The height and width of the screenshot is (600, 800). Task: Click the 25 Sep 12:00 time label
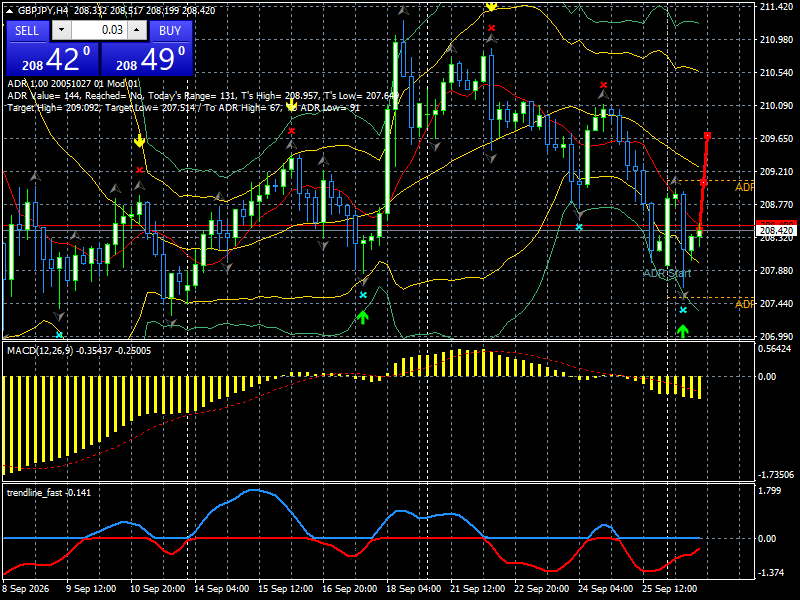click(x=669, y=589)
